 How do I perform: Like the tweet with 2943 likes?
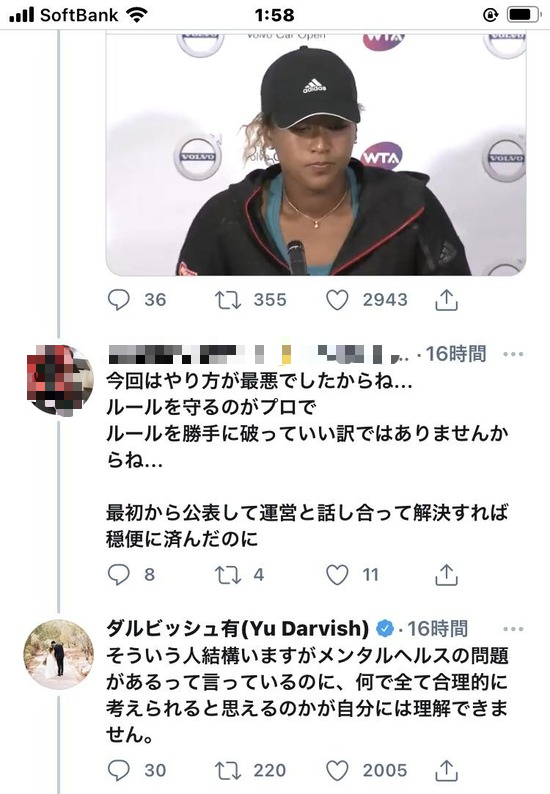[x=337, y=300]
